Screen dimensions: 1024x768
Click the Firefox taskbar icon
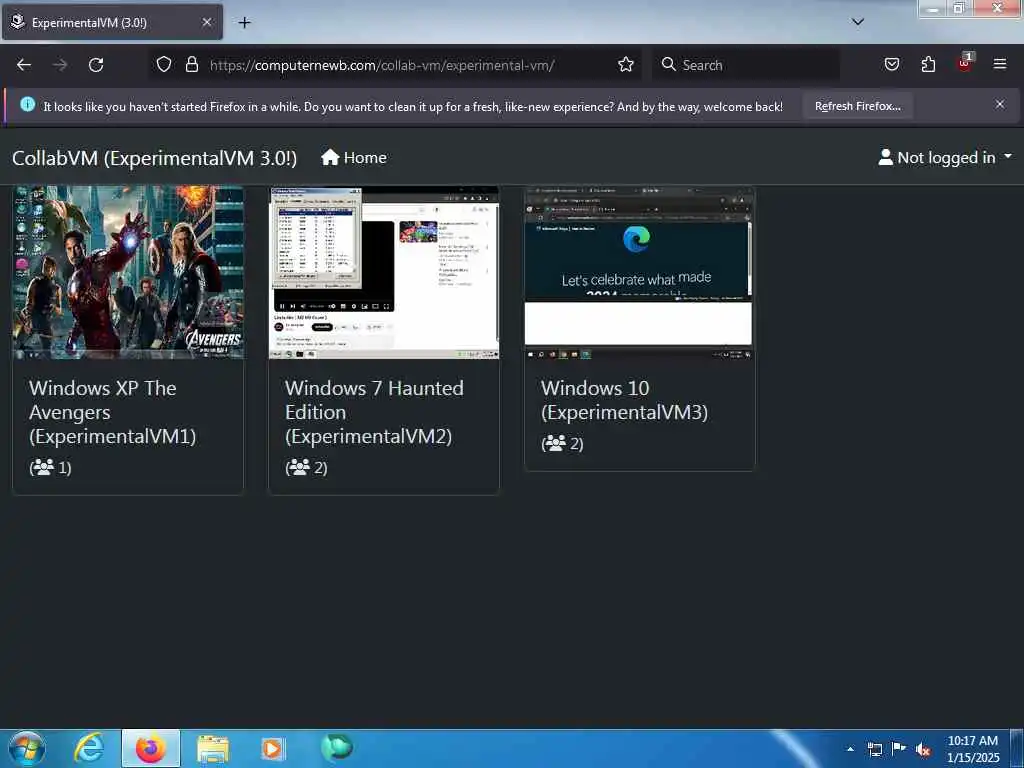(x=150, y=748)
